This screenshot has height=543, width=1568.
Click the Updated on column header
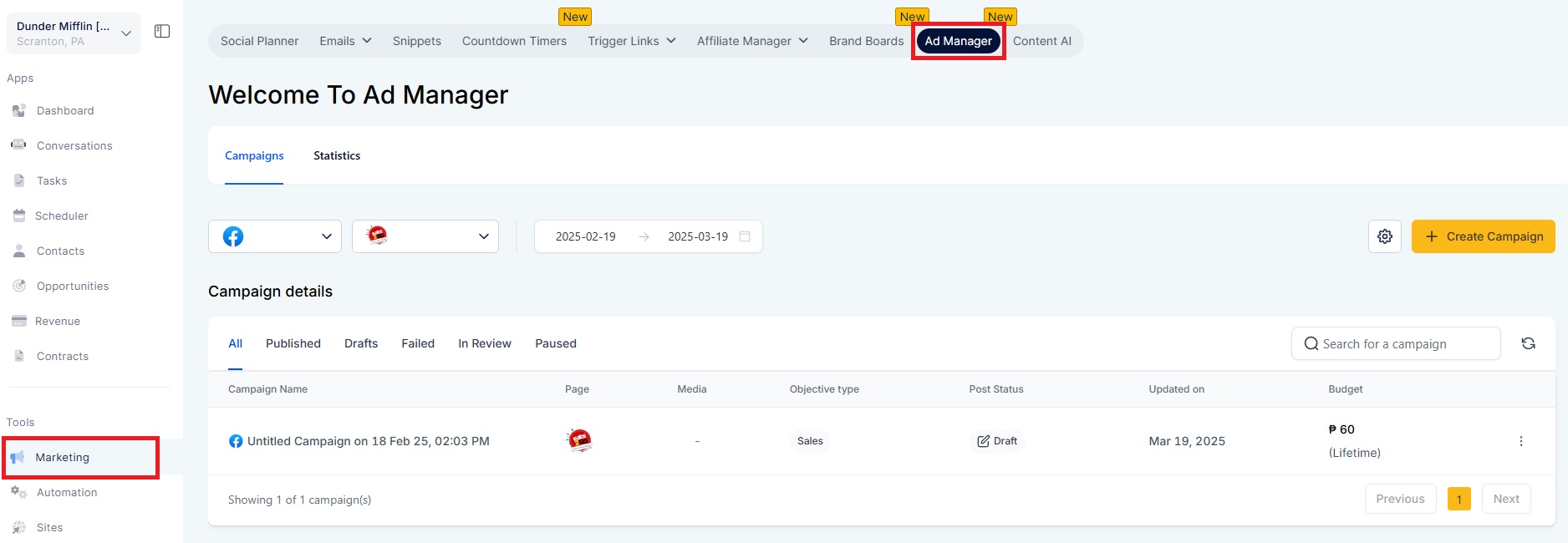1176,389
